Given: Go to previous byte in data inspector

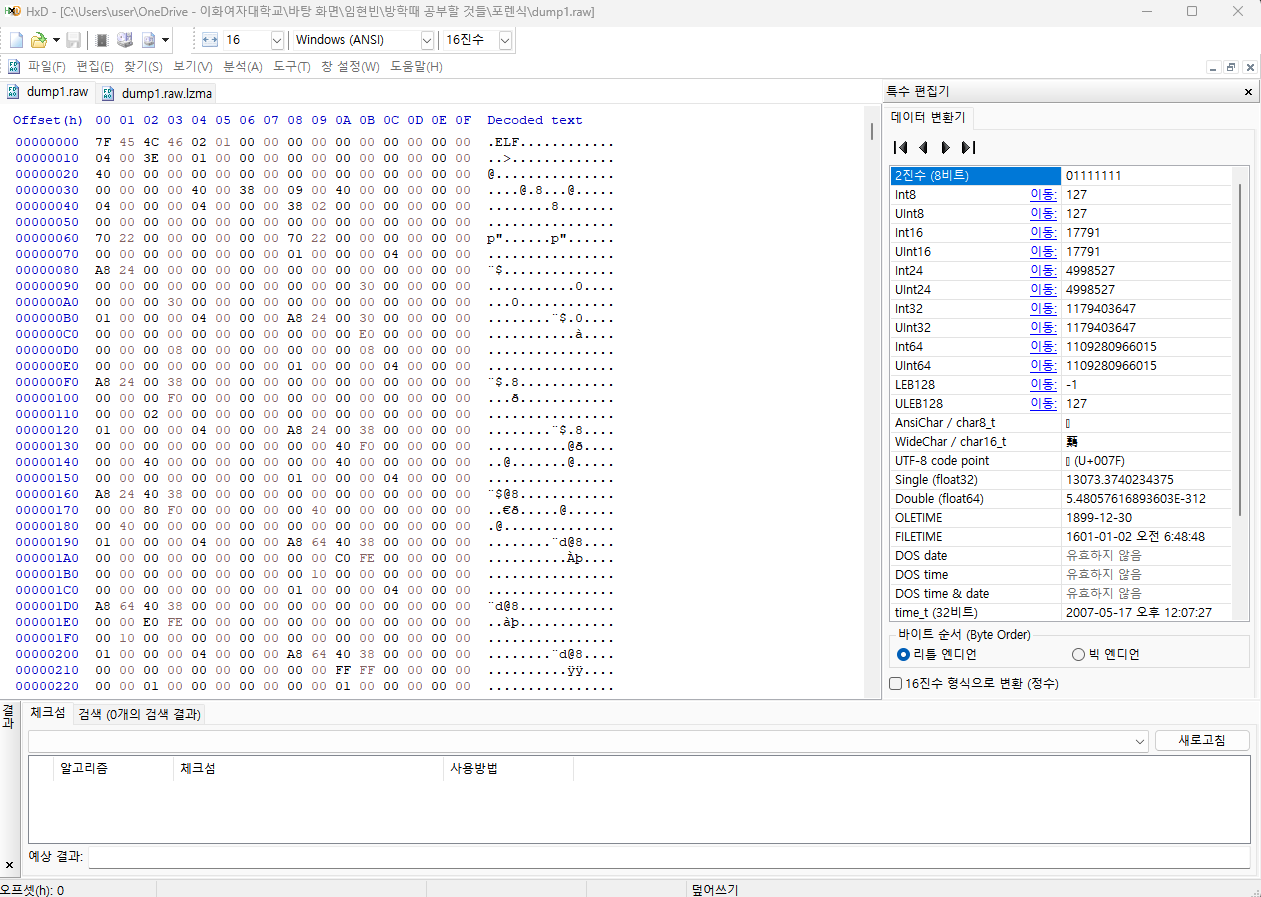Looking at the screenshot, I should point(923,147).
